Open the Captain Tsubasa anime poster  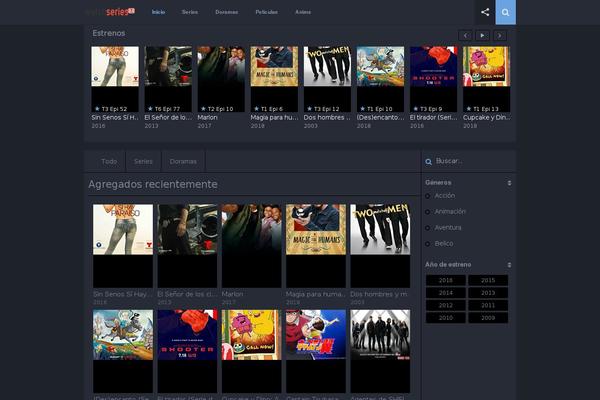coord(316,351)
